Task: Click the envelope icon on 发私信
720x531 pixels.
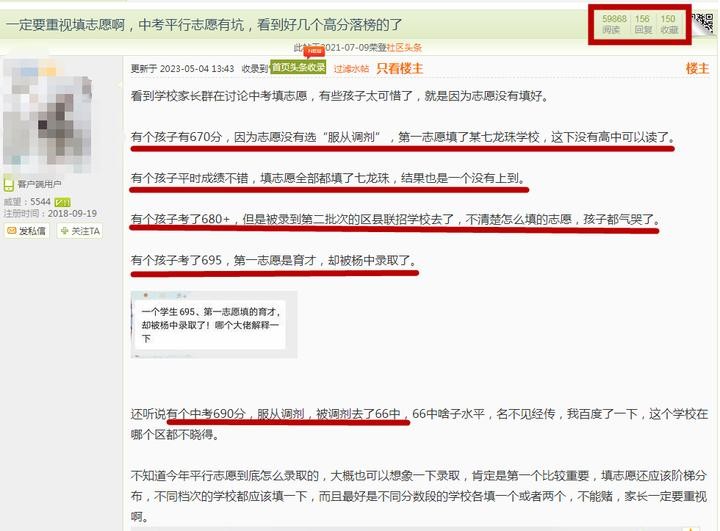Action: pos(11,231)
